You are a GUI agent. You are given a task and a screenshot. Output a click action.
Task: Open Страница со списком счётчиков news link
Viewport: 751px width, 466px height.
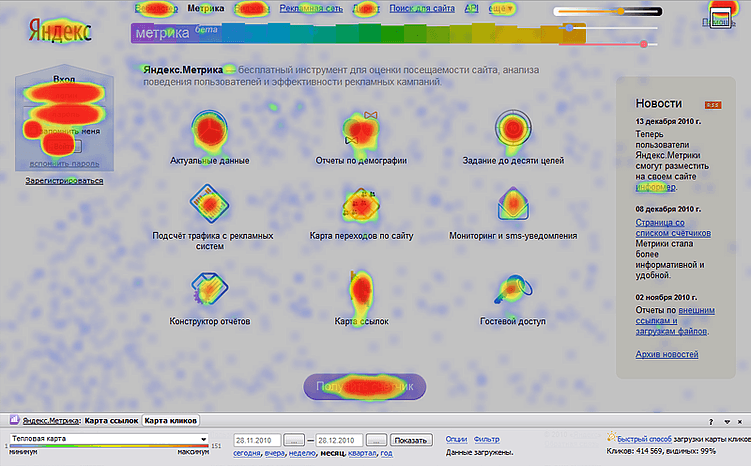673,228
